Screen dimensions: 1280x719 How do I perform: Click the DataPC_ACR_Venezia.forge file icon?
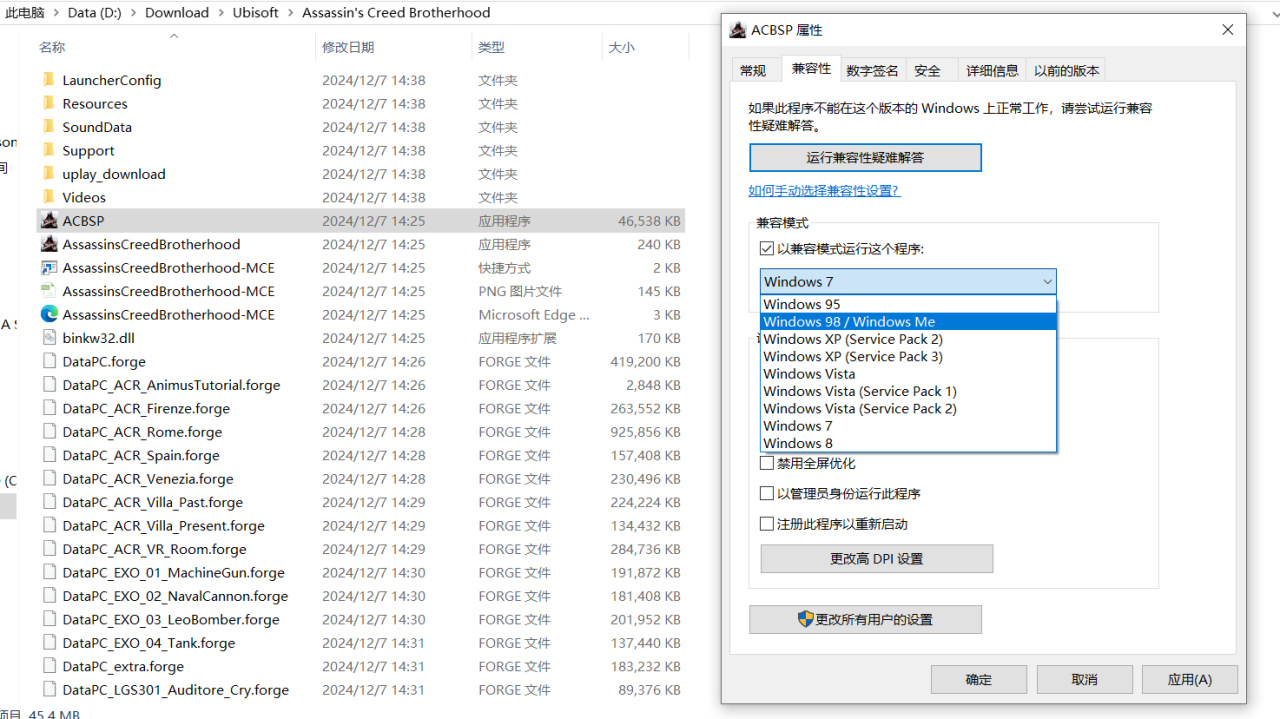[x=48, y=479]
